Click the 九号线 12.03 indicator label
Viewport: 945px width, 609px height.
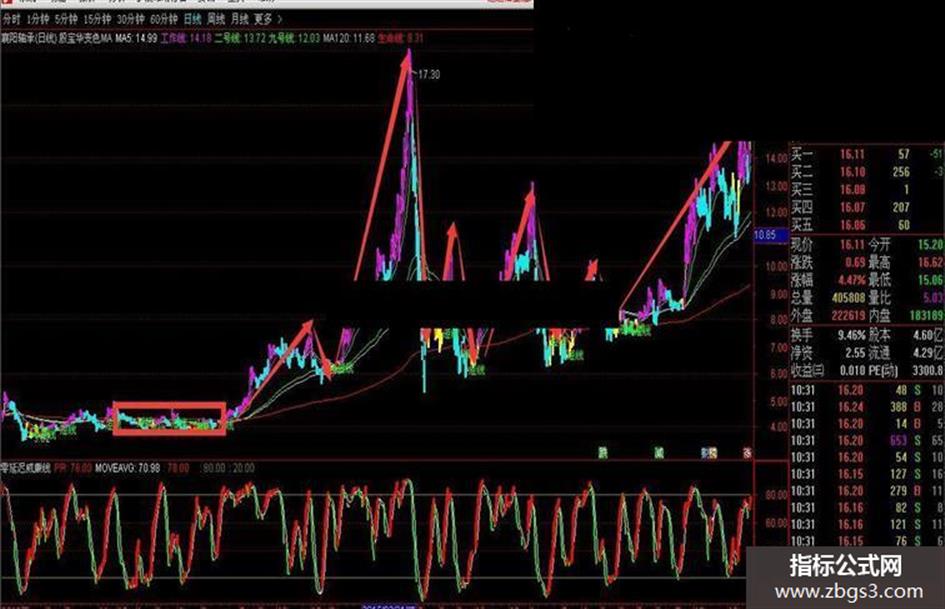[x=294, y=38]
